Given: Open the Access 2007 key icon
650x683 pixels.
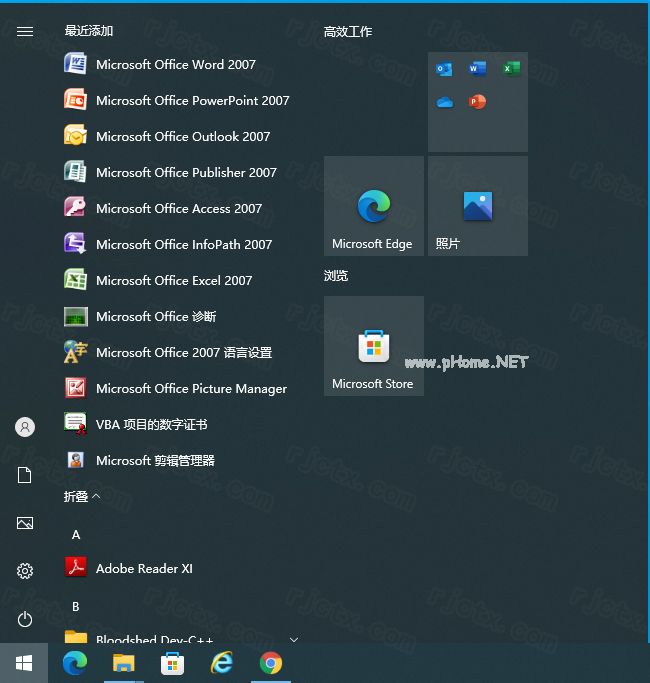Looking at the screenshot, I should pyautogui.click(x=75, y=208).
